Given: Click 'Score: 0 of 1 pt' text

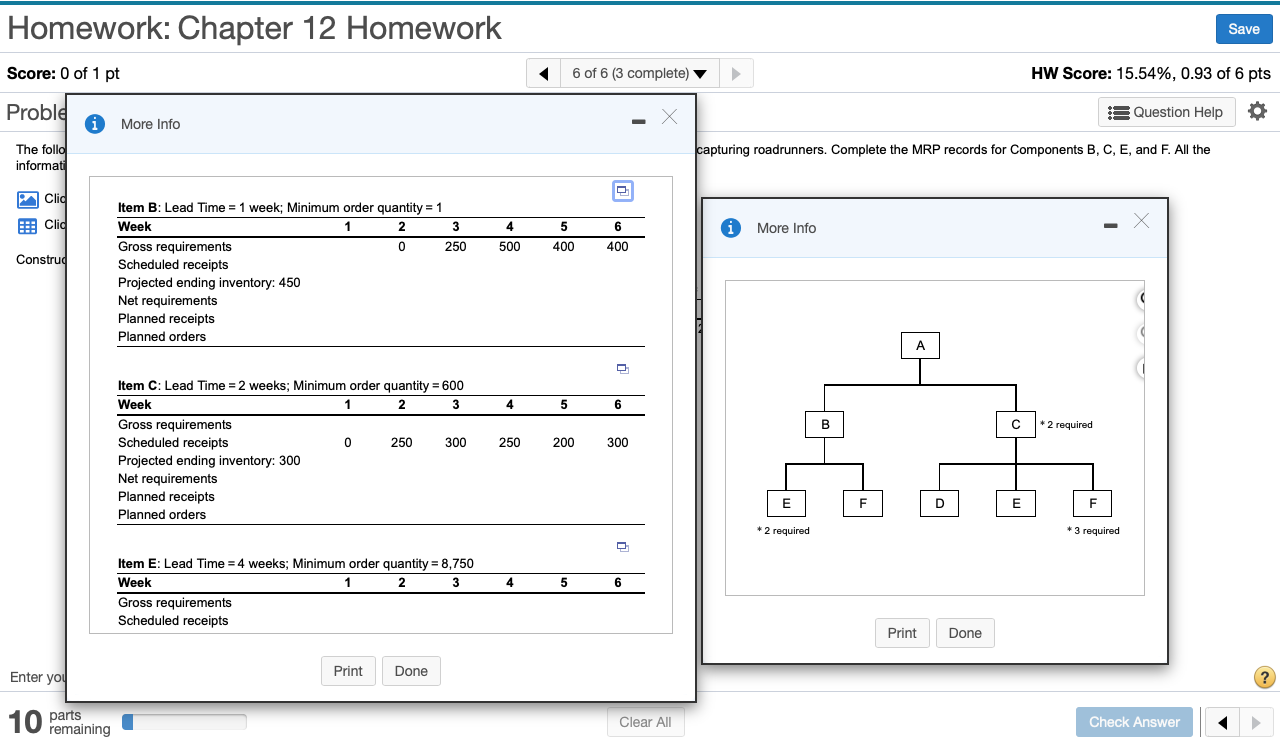Looking at the screenshot, I should 63,73.
